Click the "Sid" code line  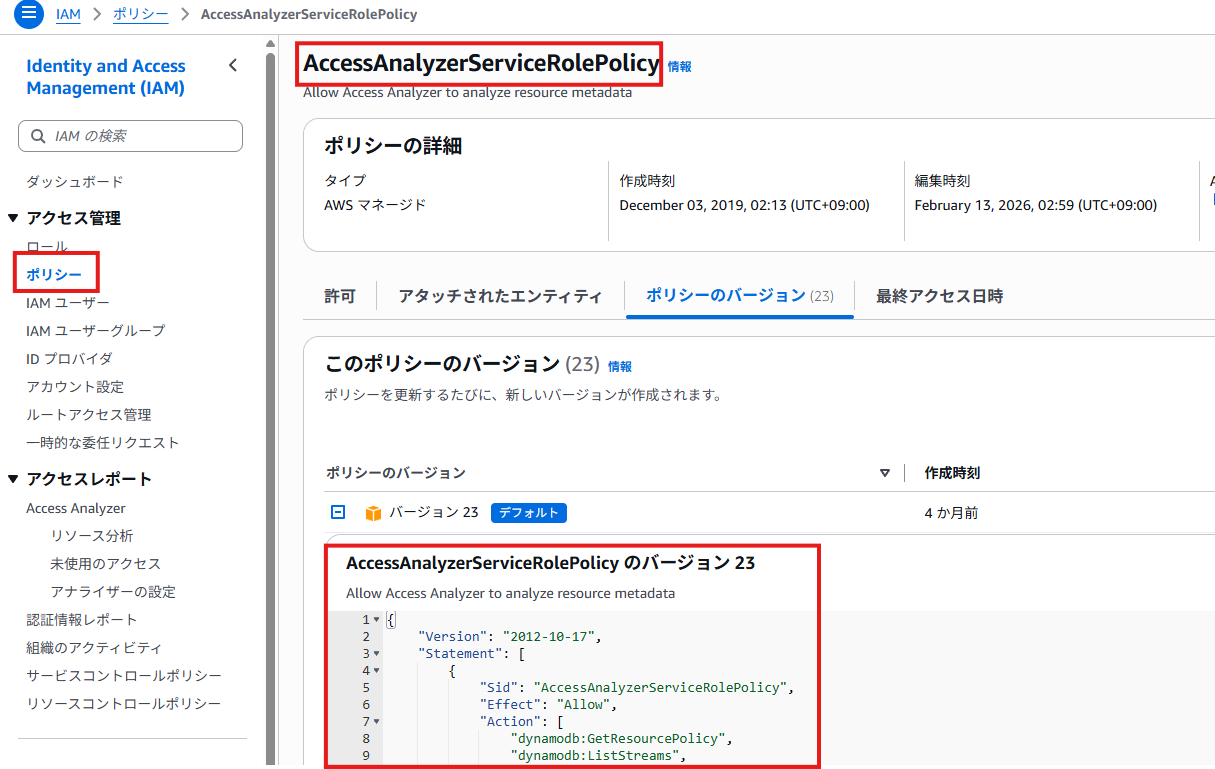637,688
